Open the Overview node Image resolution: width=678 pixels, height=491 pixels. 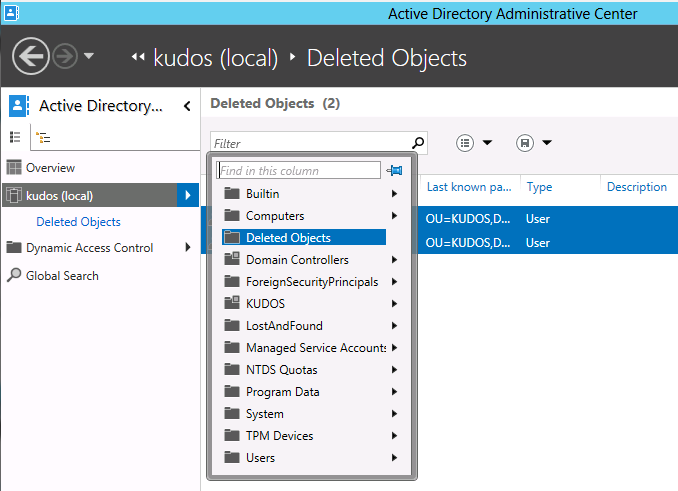50,168
